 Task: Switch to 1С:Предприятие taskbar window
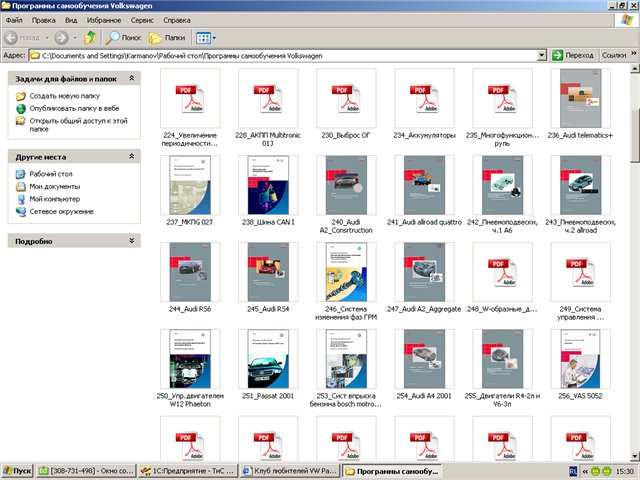tap(187, 471)
